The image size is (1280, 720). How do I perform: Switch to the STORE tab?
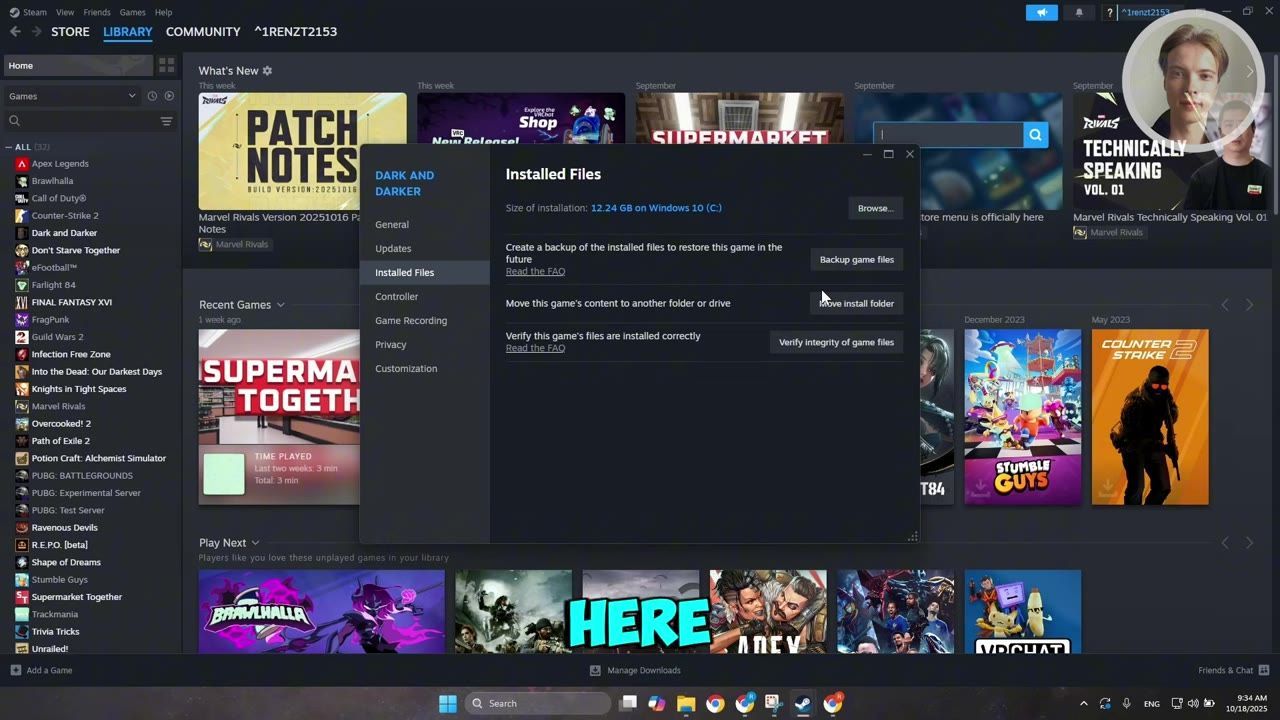70,32
